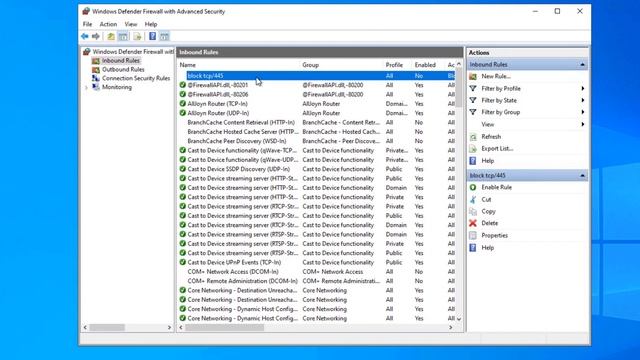Click the Filter by State funnel icon
Screen dimensions: 640x360
coord(473,100)
